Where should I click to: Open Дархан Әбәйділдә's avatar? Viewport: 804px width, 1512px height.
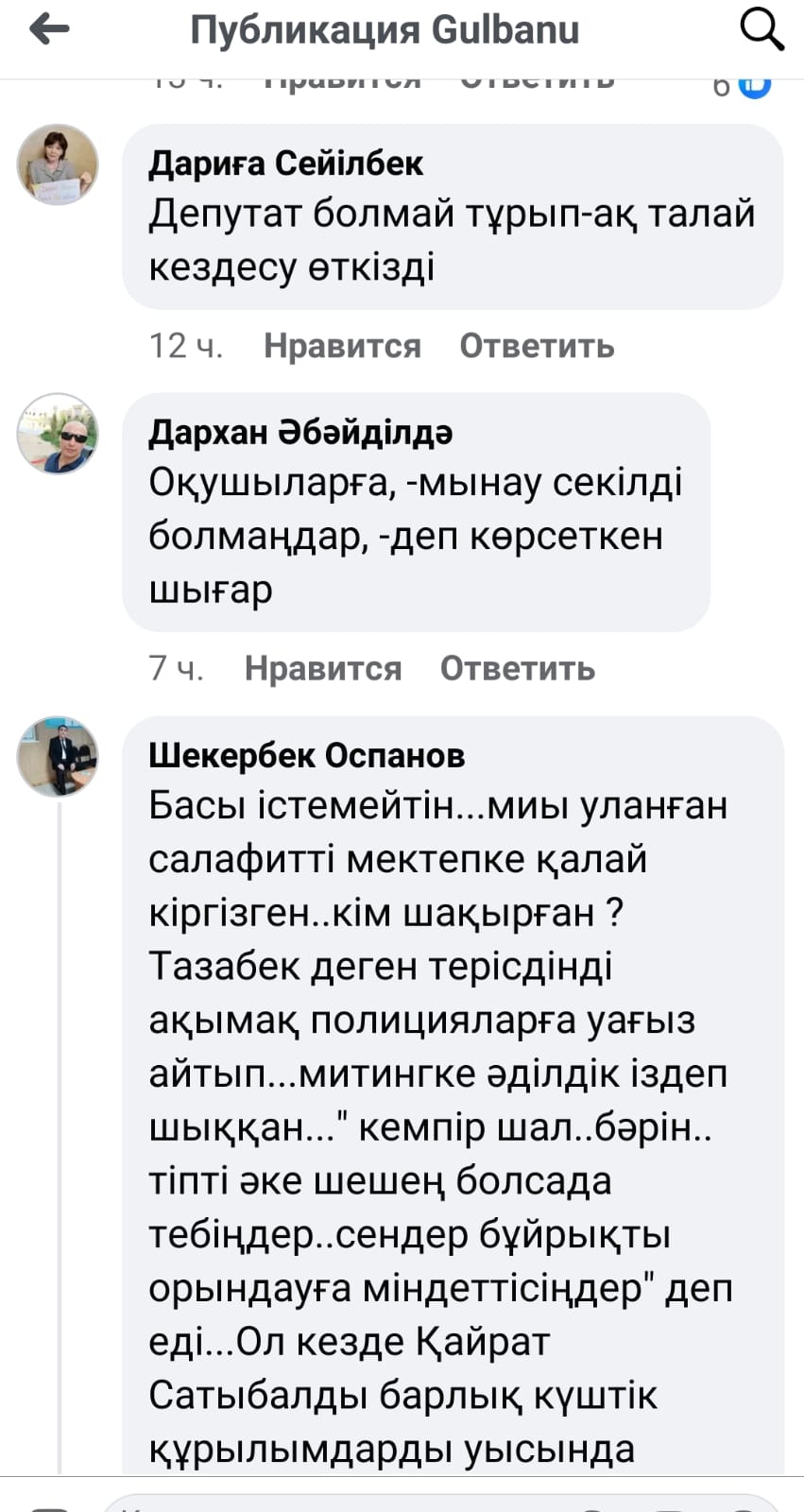pos(58,434)
